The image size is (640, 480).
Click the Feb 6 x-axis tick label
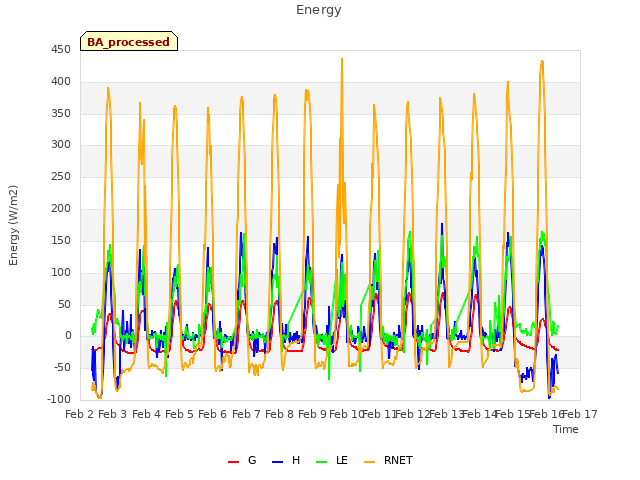click(x=212, y=414)
